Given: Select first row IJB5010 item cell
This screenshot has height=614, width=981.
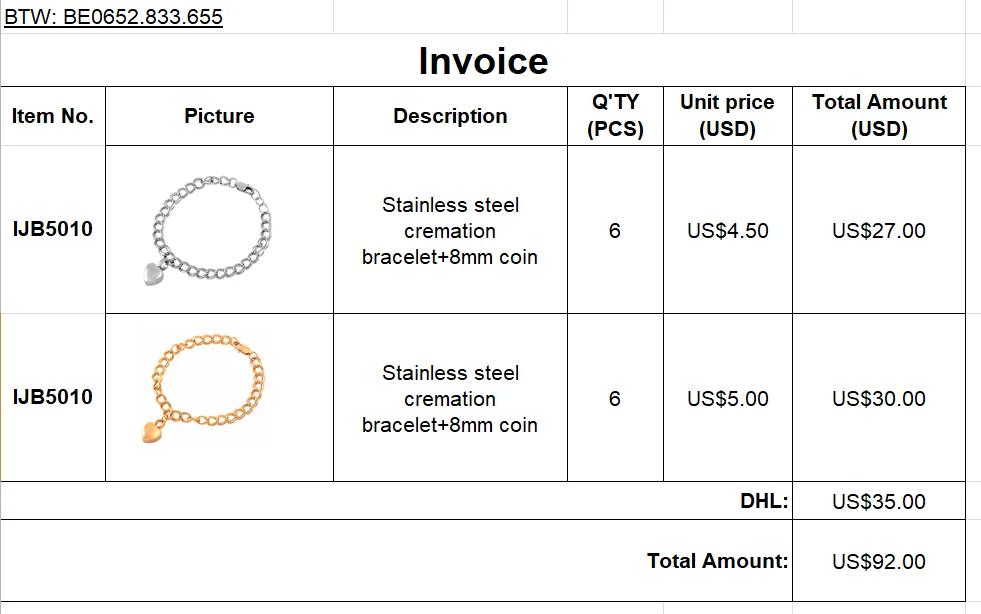Looking at the screenshot, I should pyautogui.click(x=53, y=230).
